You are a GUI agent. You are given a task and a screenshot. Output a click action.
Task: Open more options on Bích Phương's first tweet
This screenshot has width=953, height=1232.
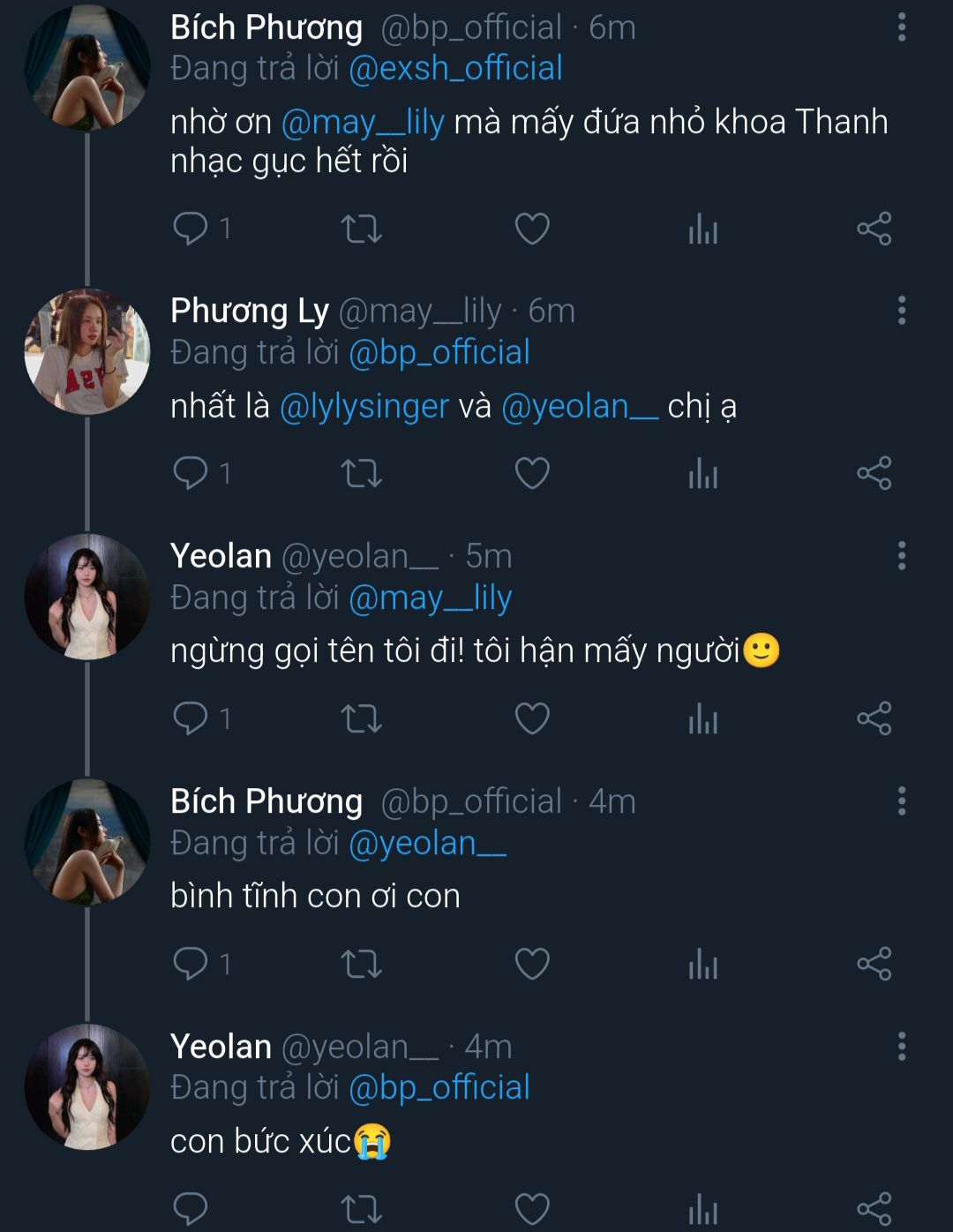coord(901,27)
